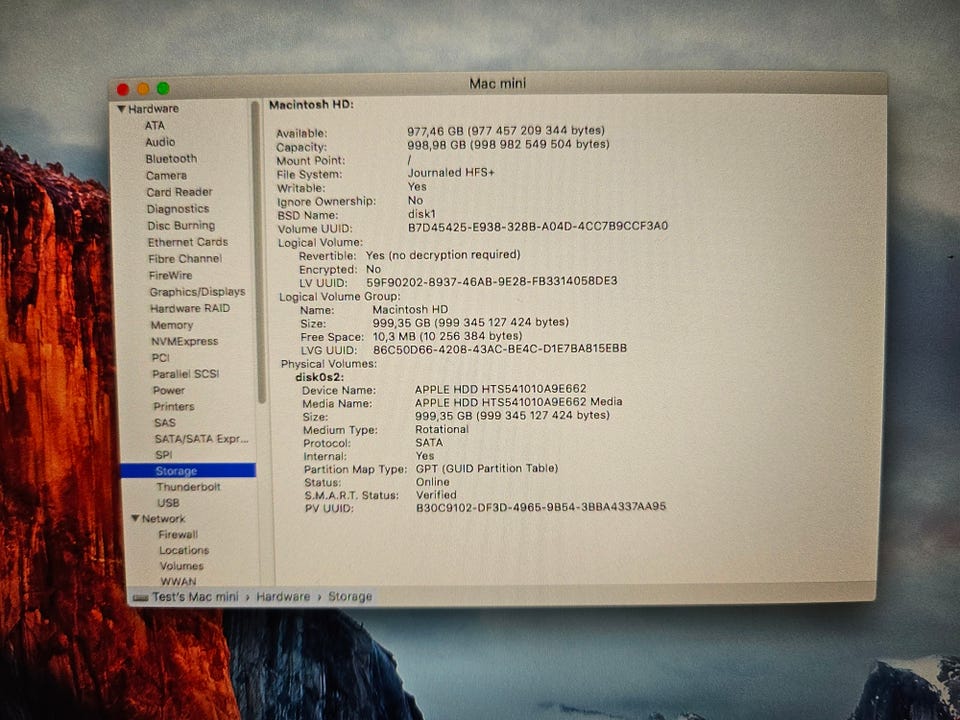
Task: Click the green zoom window button
Action: (x=163, y=89)
